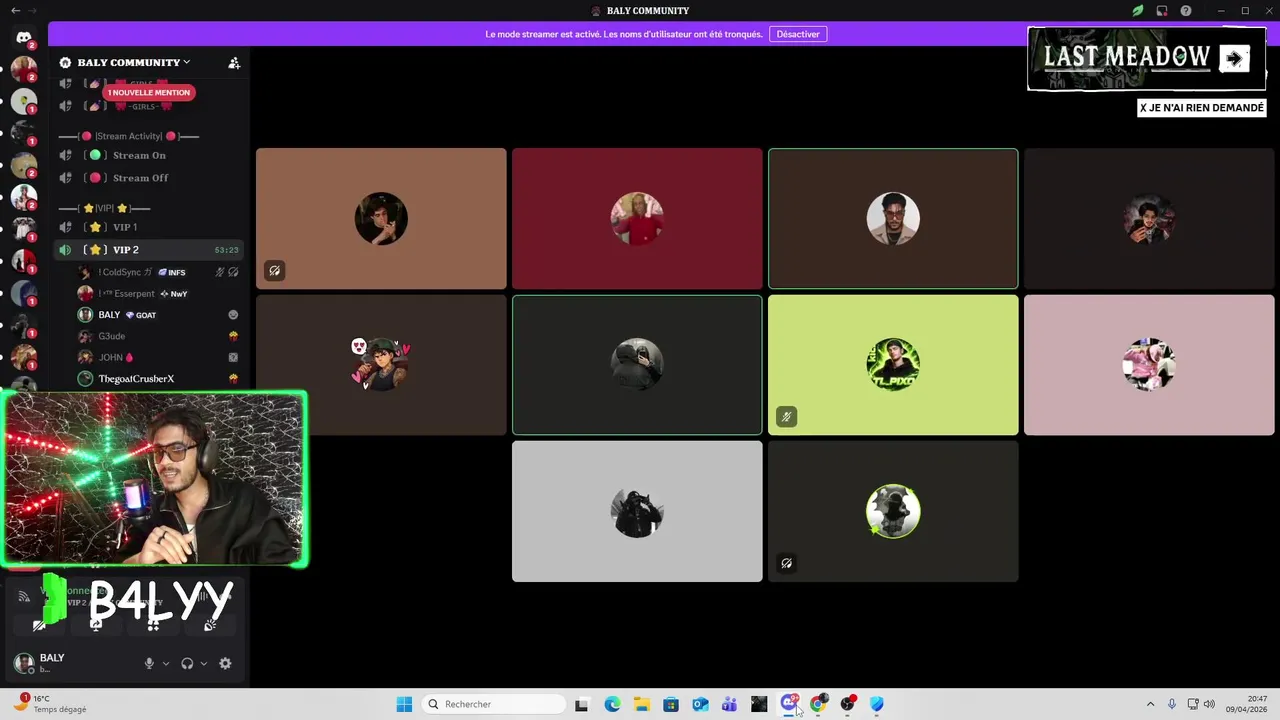The width and height of the screenshot is (1280, 720).
Task: Open microphone input options chevron
Action: 166,663
